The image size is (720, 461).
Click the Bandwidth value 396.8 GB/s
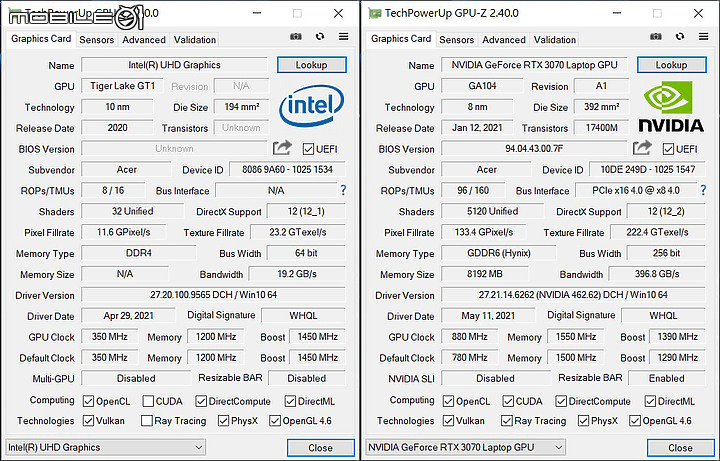657,274
